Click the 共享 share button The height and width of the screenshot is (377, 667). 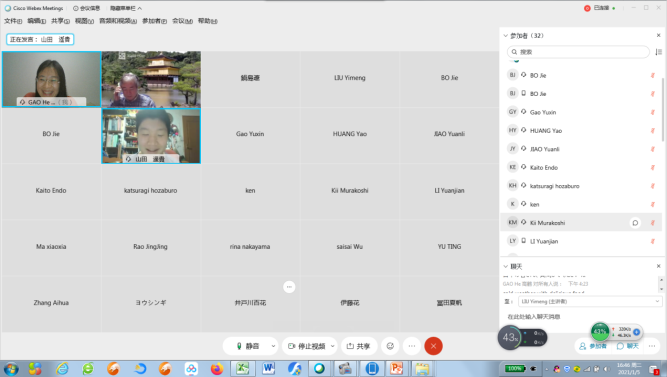pos(358,346)
